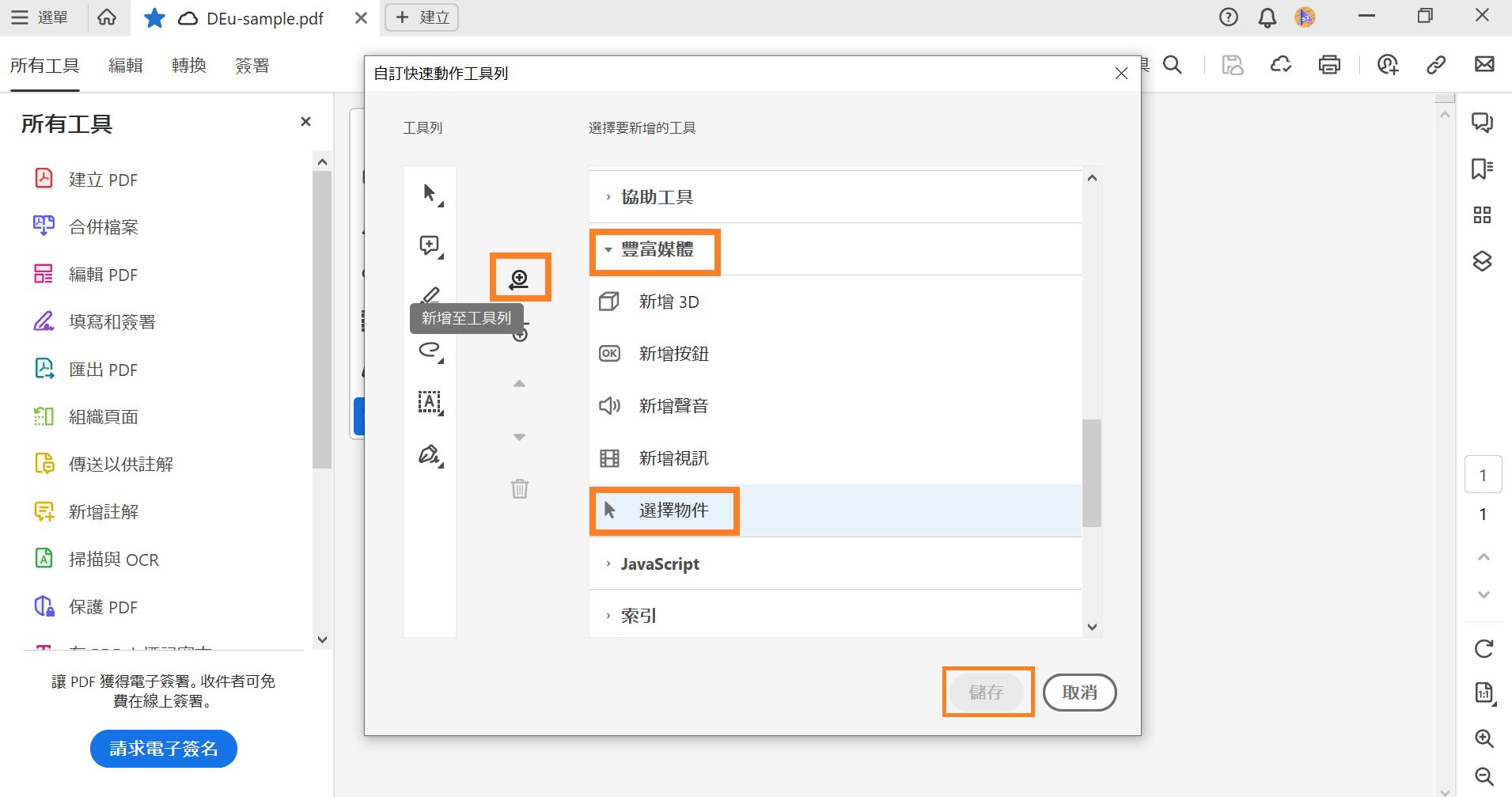Open the page thumbnails panel

(x=1484, y=214)
